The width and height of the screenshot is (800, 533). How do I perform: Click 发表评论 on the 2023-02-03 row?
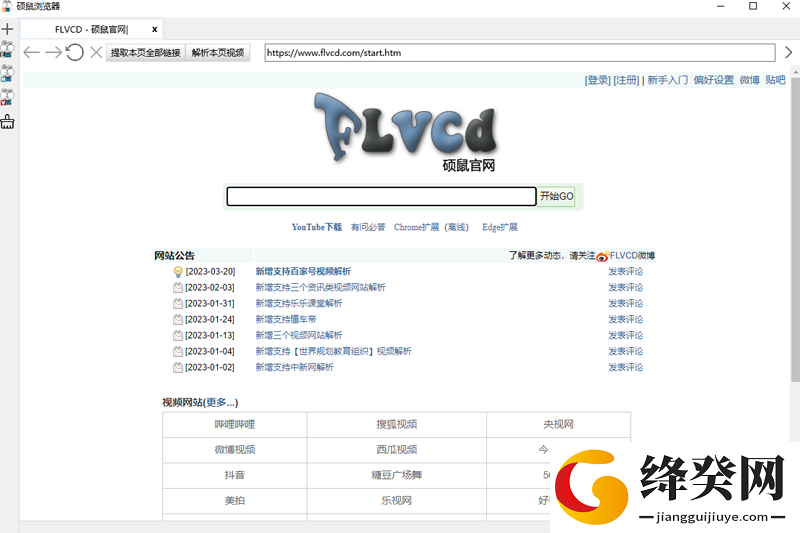[626, 287]
